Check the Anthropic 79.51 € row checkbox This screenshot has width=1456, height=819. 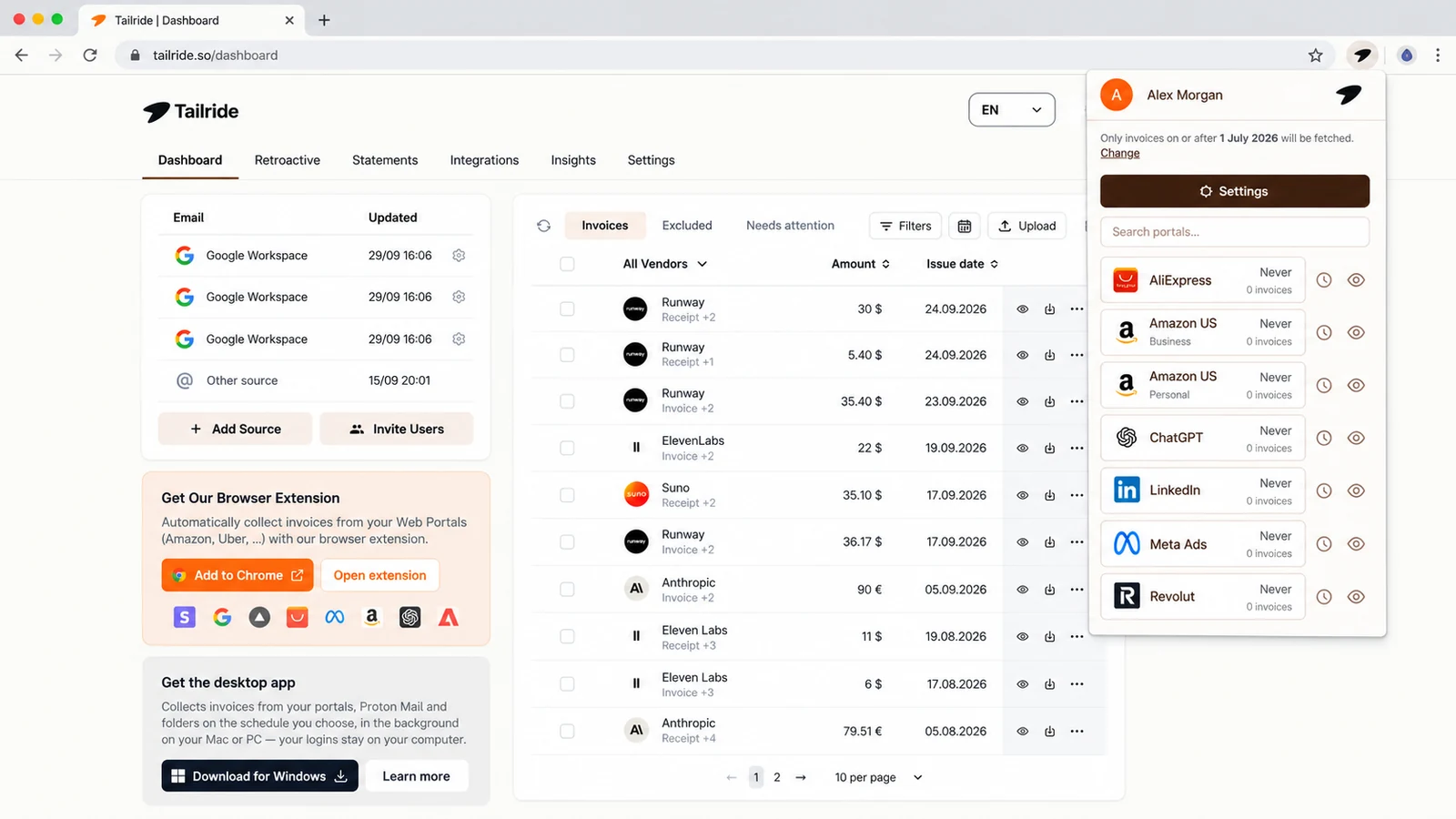point(567,731)
